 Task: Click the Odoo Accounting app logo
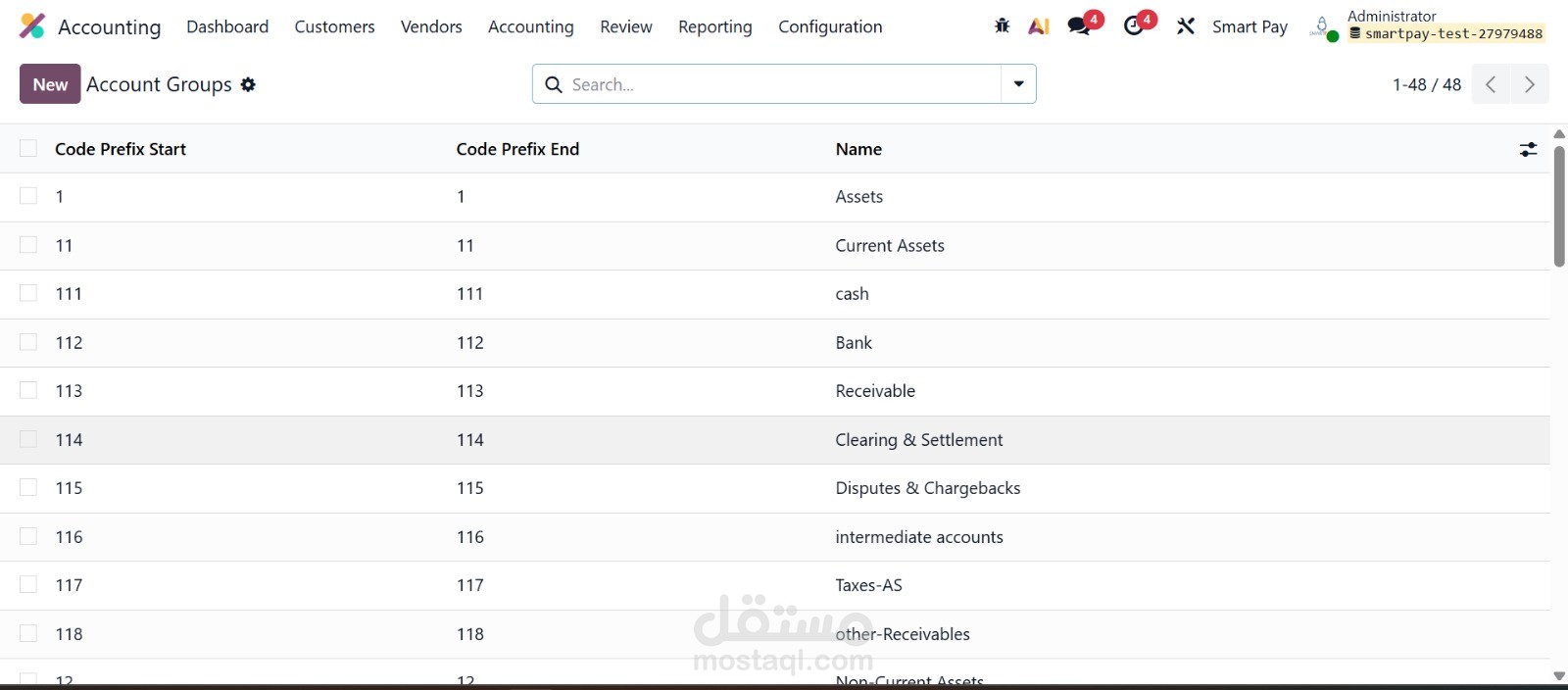(x=32, y=26)
